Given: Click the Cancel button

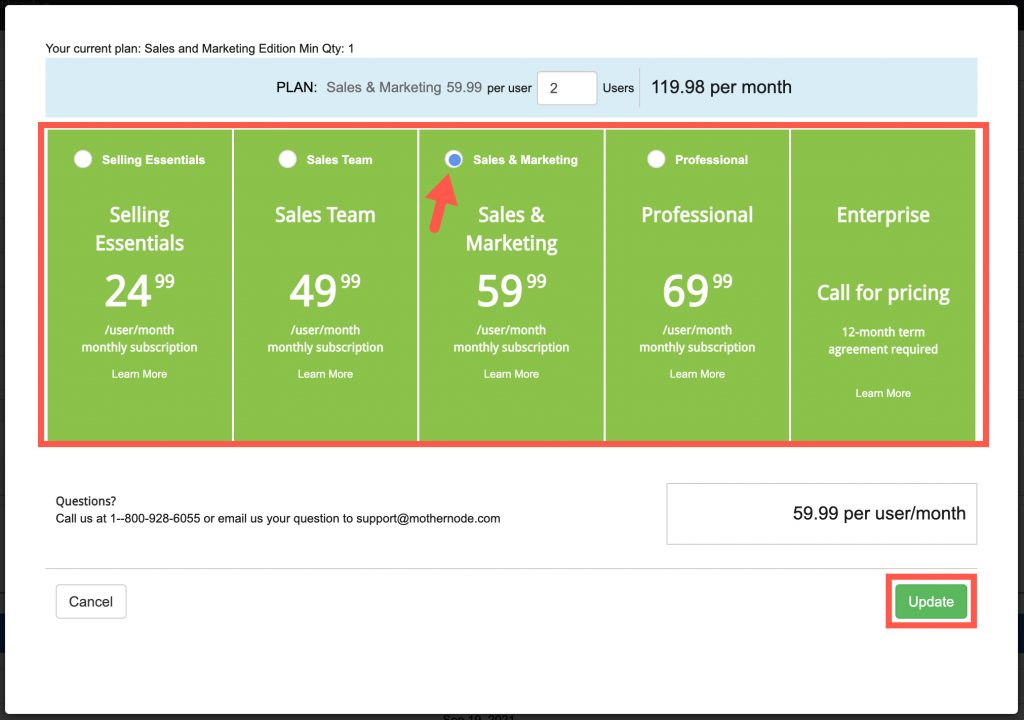Looking at the screenshot, I should pos(91,601).
